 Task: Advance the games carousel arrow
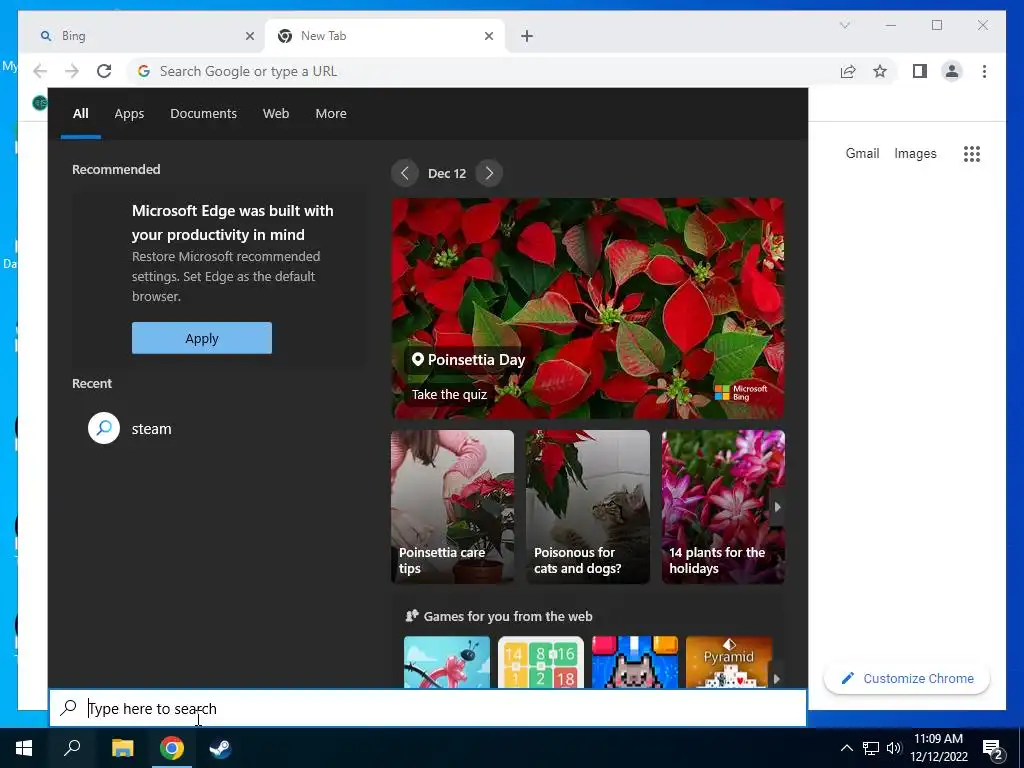776,679
